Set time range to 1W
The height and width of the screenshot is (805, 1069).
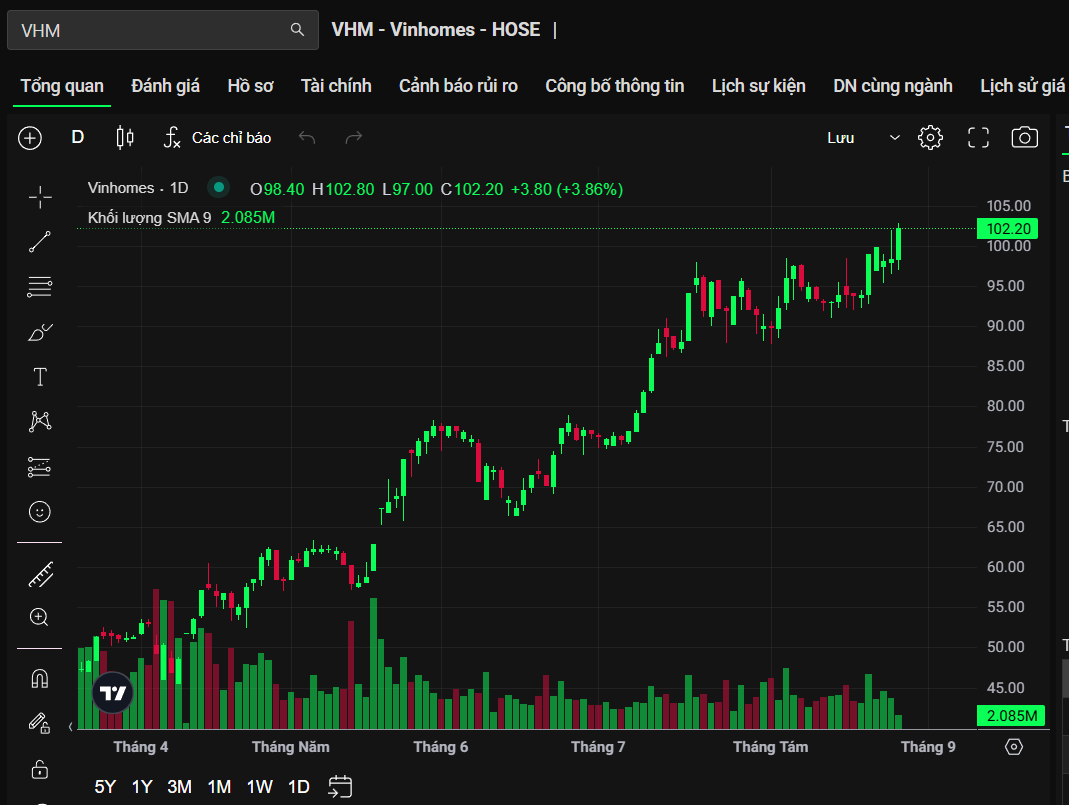coord(259,787)
